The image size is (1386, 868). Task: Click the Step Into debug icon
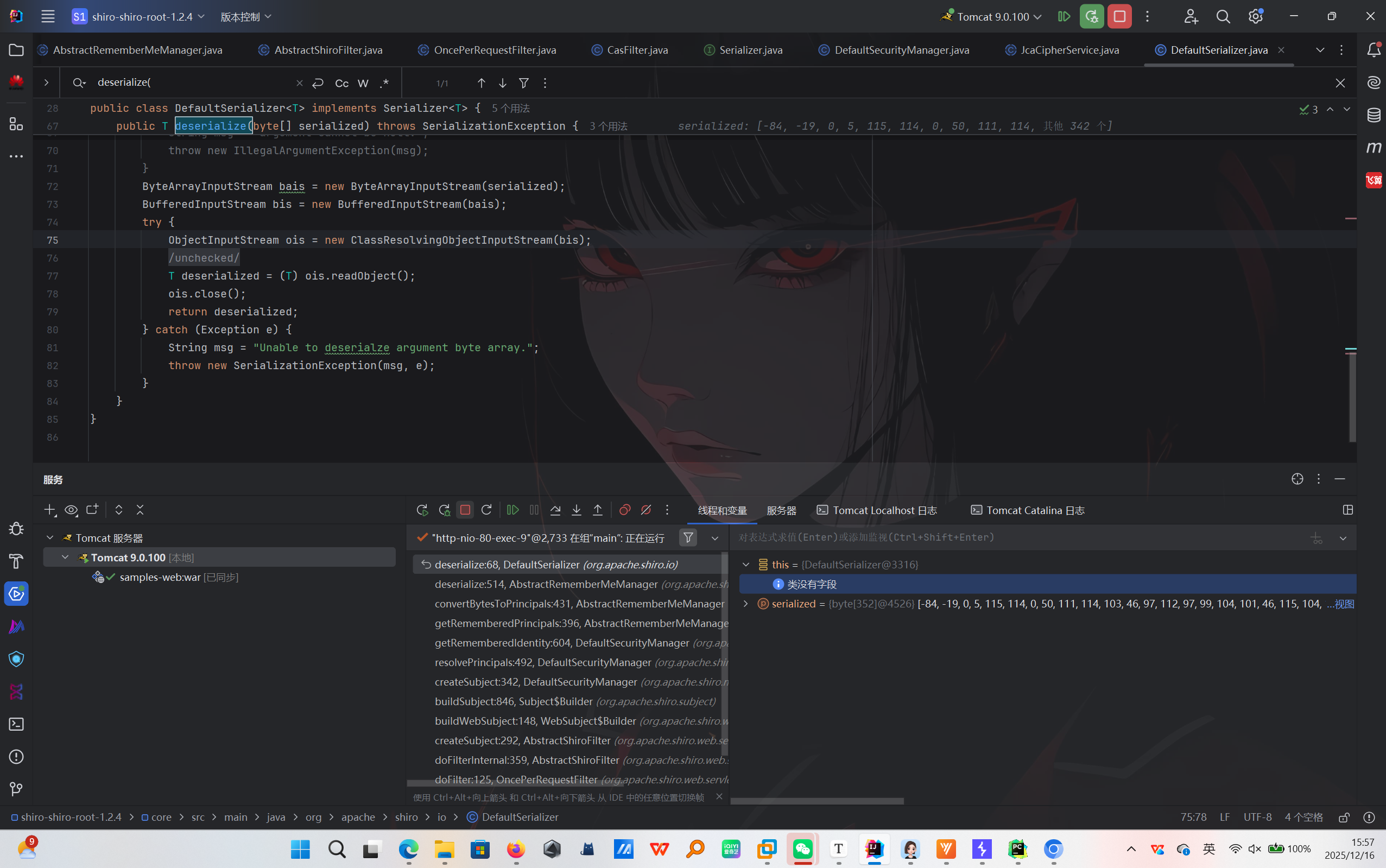pos(577,510)
